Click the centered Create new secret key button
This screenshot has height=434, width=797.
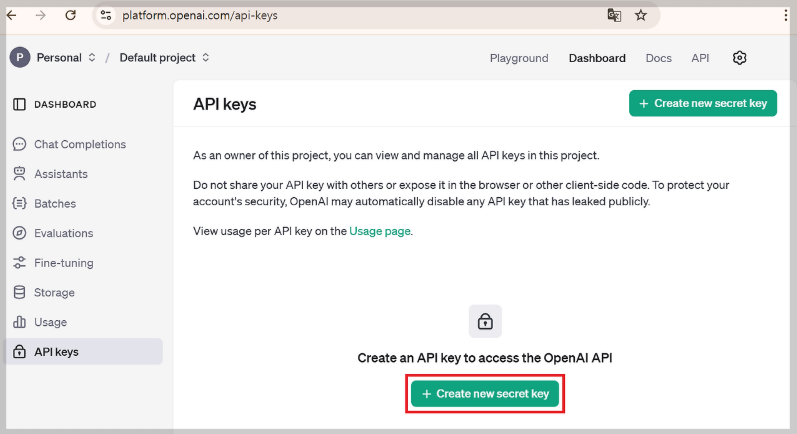pos(485,394)
